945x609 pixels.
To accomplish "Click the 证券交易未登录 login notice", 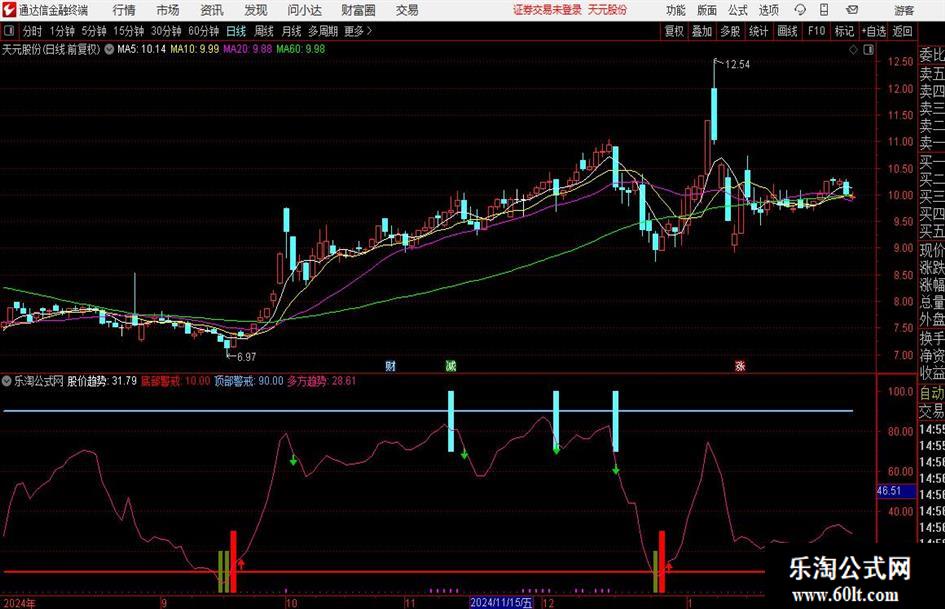I will [x=547, y=10].
